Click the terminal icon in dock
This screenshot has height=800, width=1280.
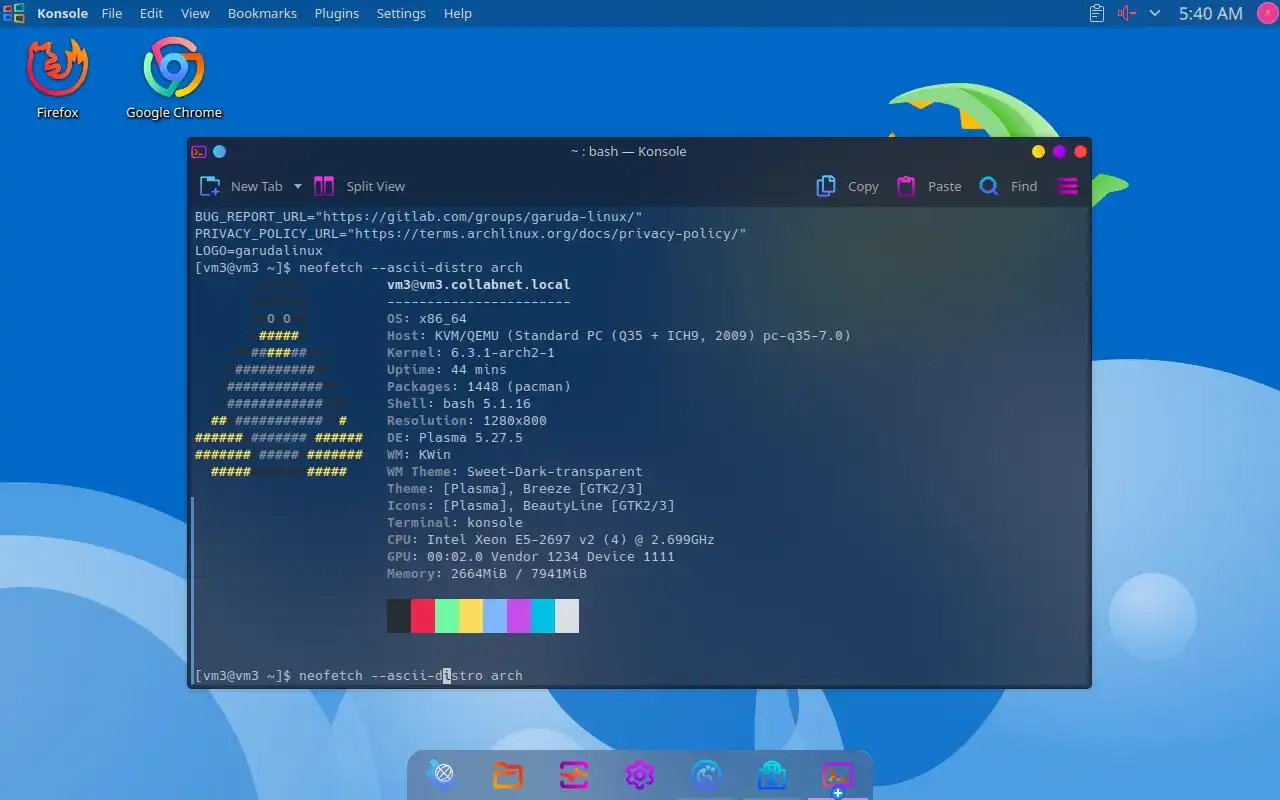click(837, 774)
